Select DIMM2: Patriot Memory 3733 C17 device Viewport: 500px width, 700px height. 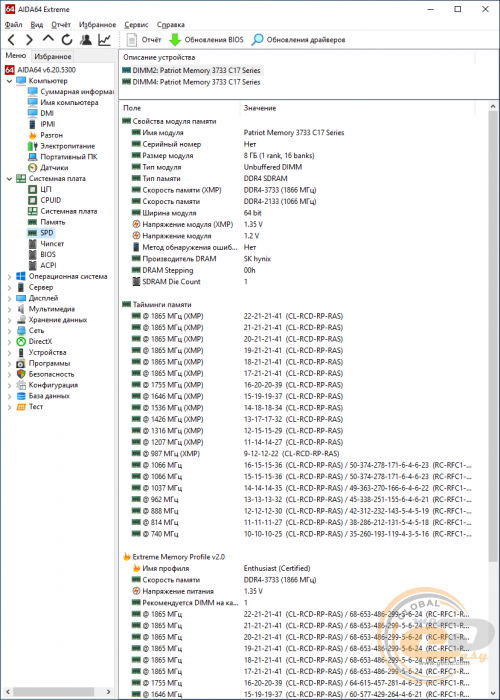(x=192, y=70)
